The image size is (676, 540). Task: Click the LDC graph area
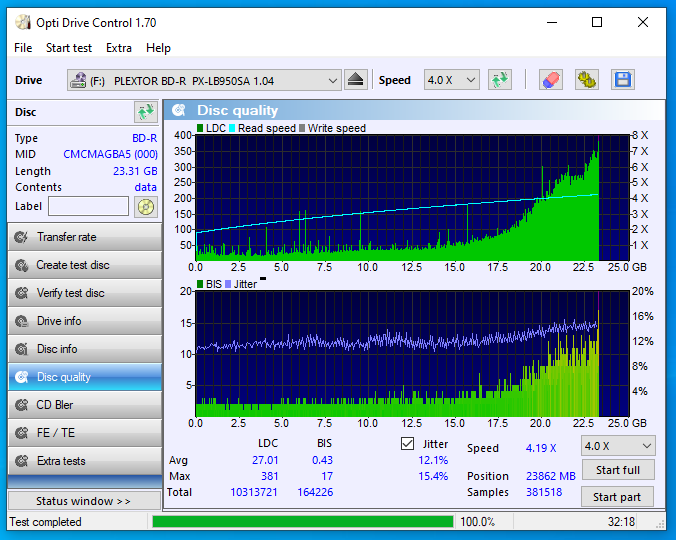click(412, 198)
